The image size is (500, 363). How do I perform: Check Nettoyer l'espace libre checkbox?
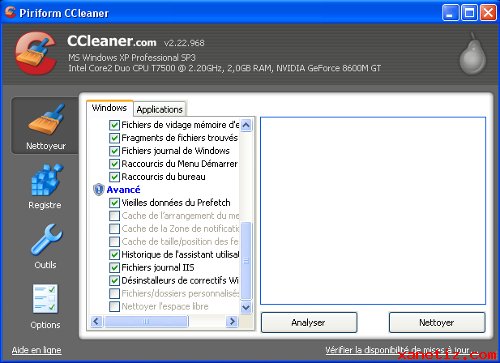(x=114, y=306)
